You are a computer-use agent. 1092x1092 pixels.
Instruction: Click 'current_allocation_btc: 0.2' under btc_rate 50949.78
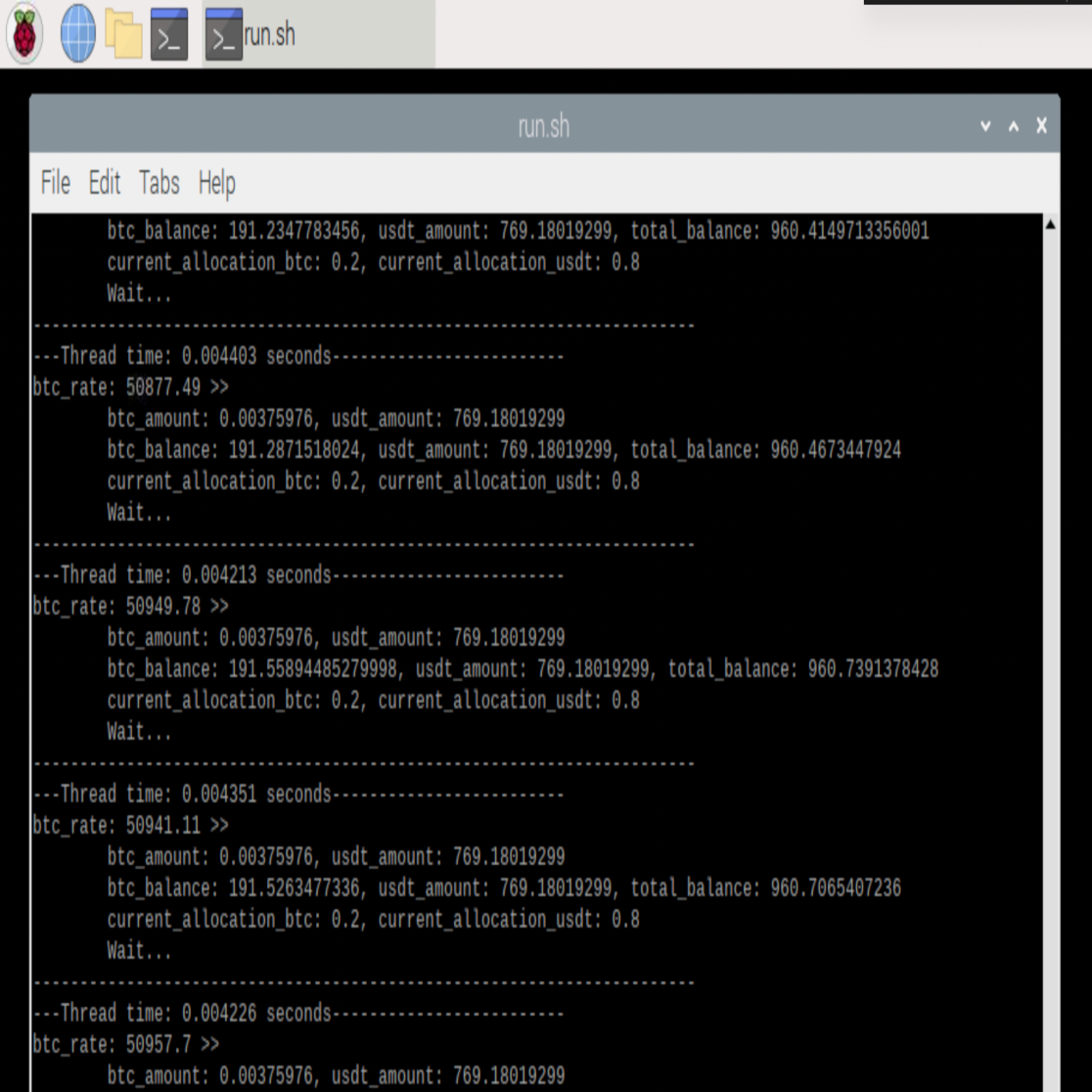[233, 700]
